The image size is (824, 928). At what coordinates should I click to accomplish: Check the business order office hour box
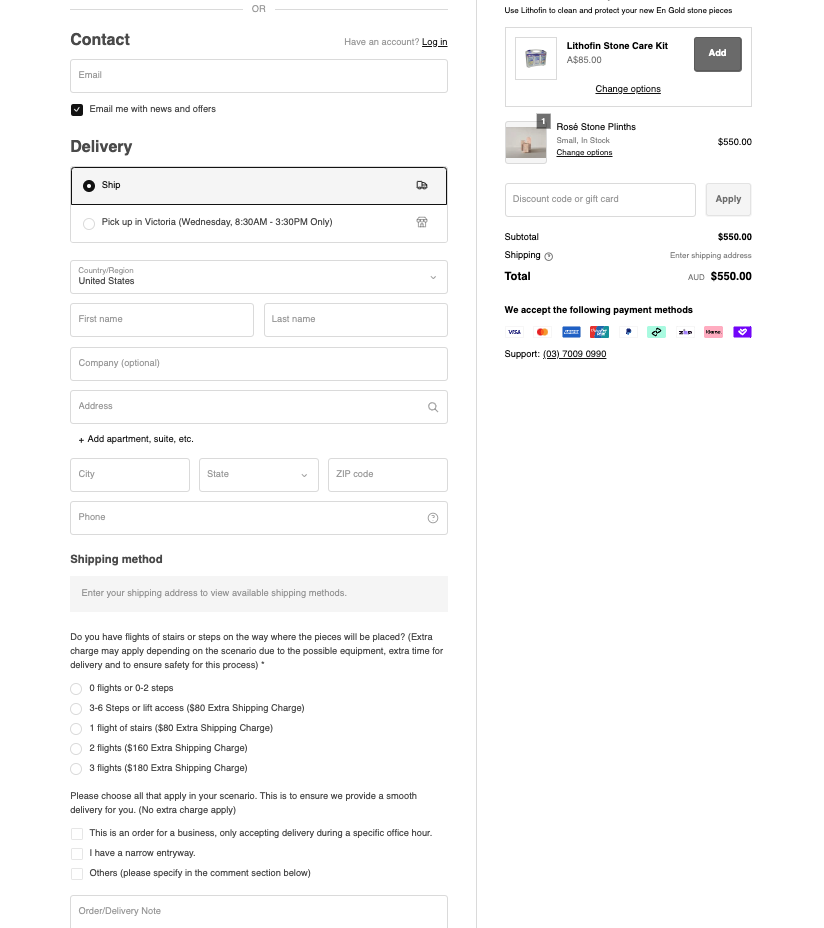(77, 834)
